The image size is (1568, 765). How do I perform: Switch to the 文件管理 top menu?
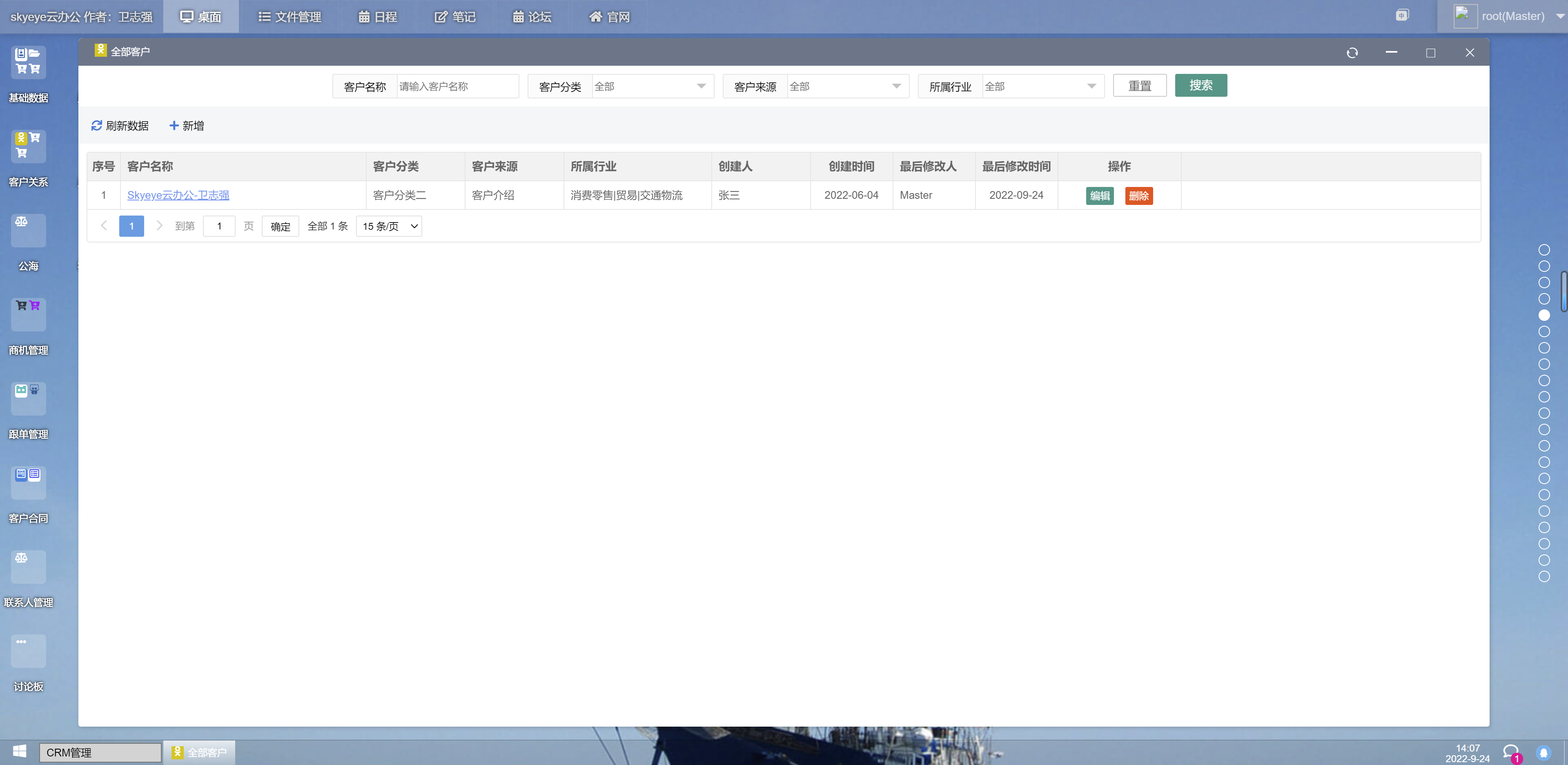tap(289, 16)
